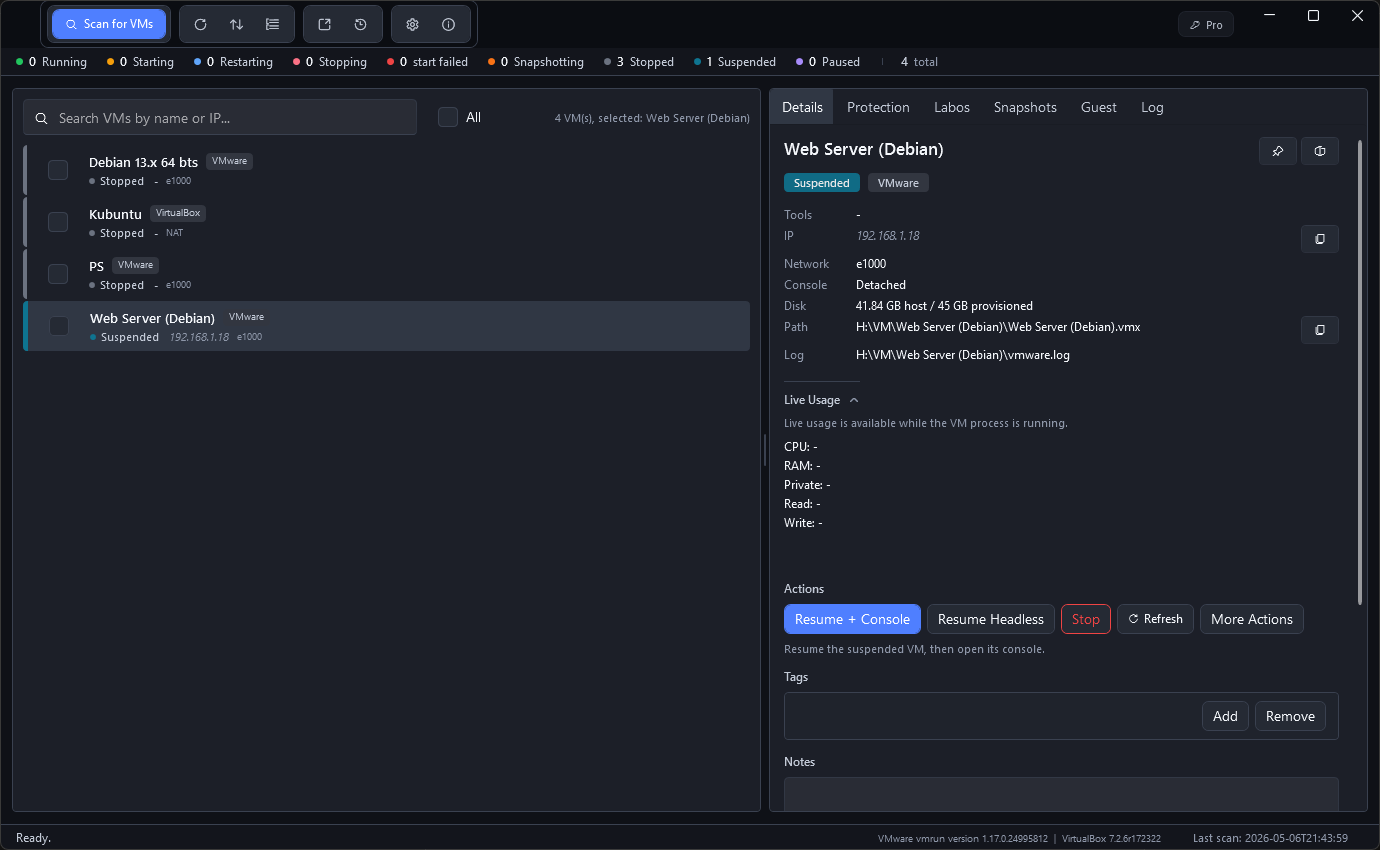Click the .vmx path text
This screenshot has height=850, width=1380.
tap(998, 327)
